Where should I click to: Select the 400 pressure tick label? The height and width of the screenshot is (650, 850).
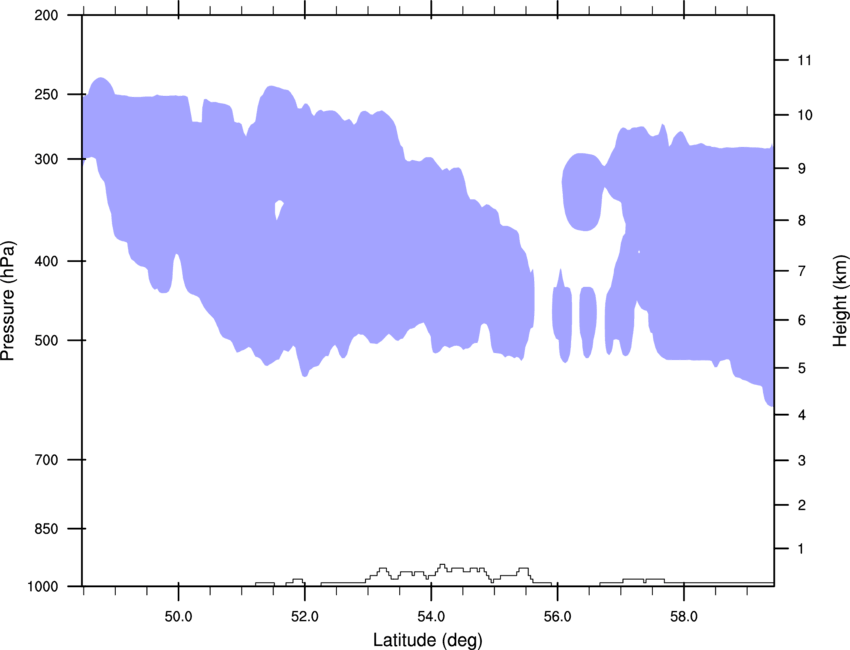(x=46, y=261)
